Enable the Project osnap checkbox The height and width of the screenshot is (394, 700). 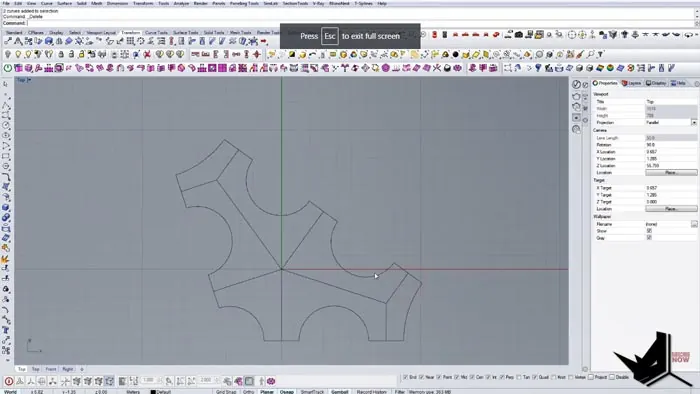click(x=591, y=377)
